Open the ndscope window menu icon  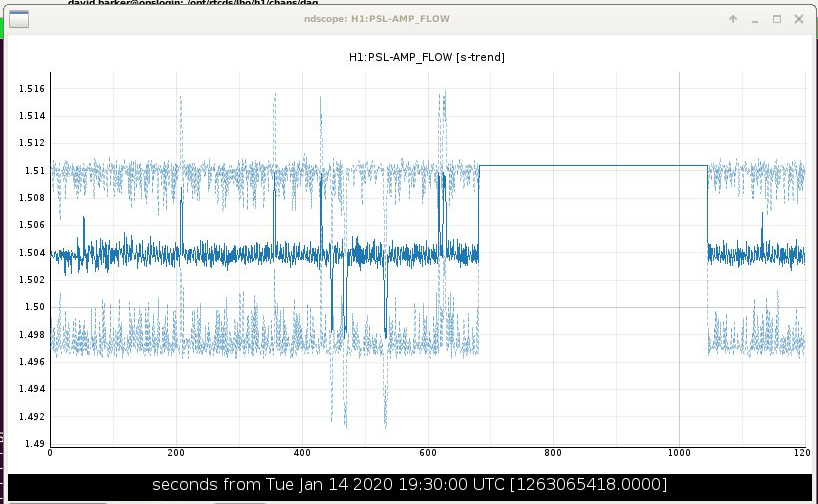(x=19, y=19)
